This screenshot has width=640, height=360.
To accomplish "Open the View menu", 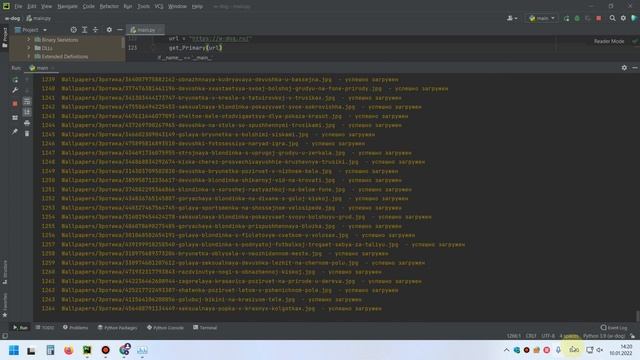I will tap(47, 7).
